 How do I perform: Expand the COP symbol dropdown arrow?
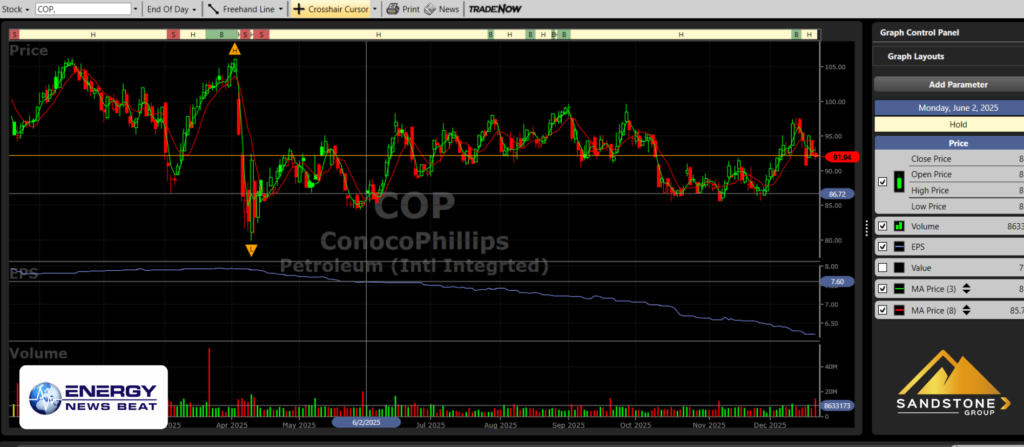click(135, 10)
